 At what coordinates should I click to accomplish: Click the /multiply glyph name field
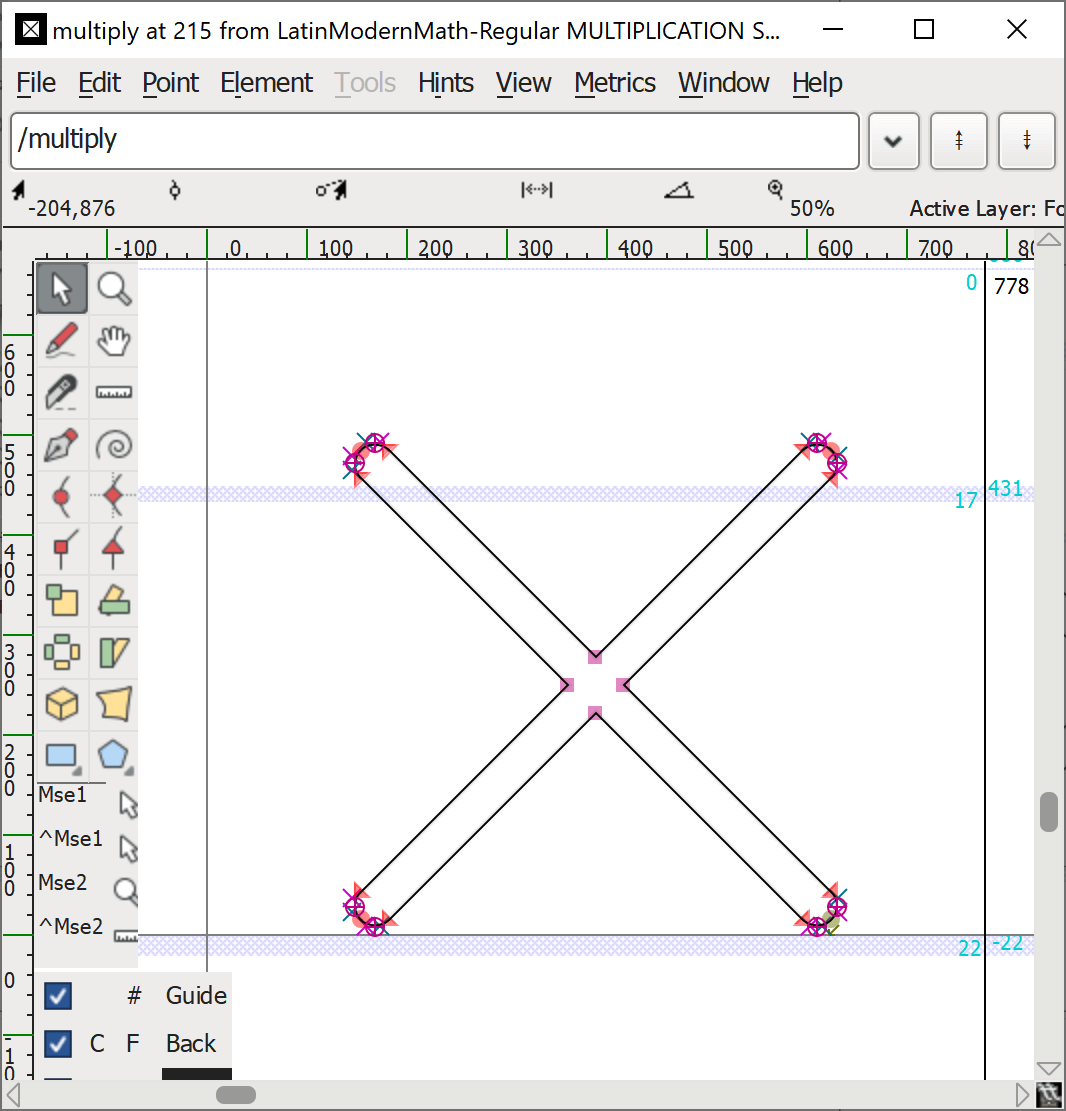pyautogui.click(x=434, y=141)
